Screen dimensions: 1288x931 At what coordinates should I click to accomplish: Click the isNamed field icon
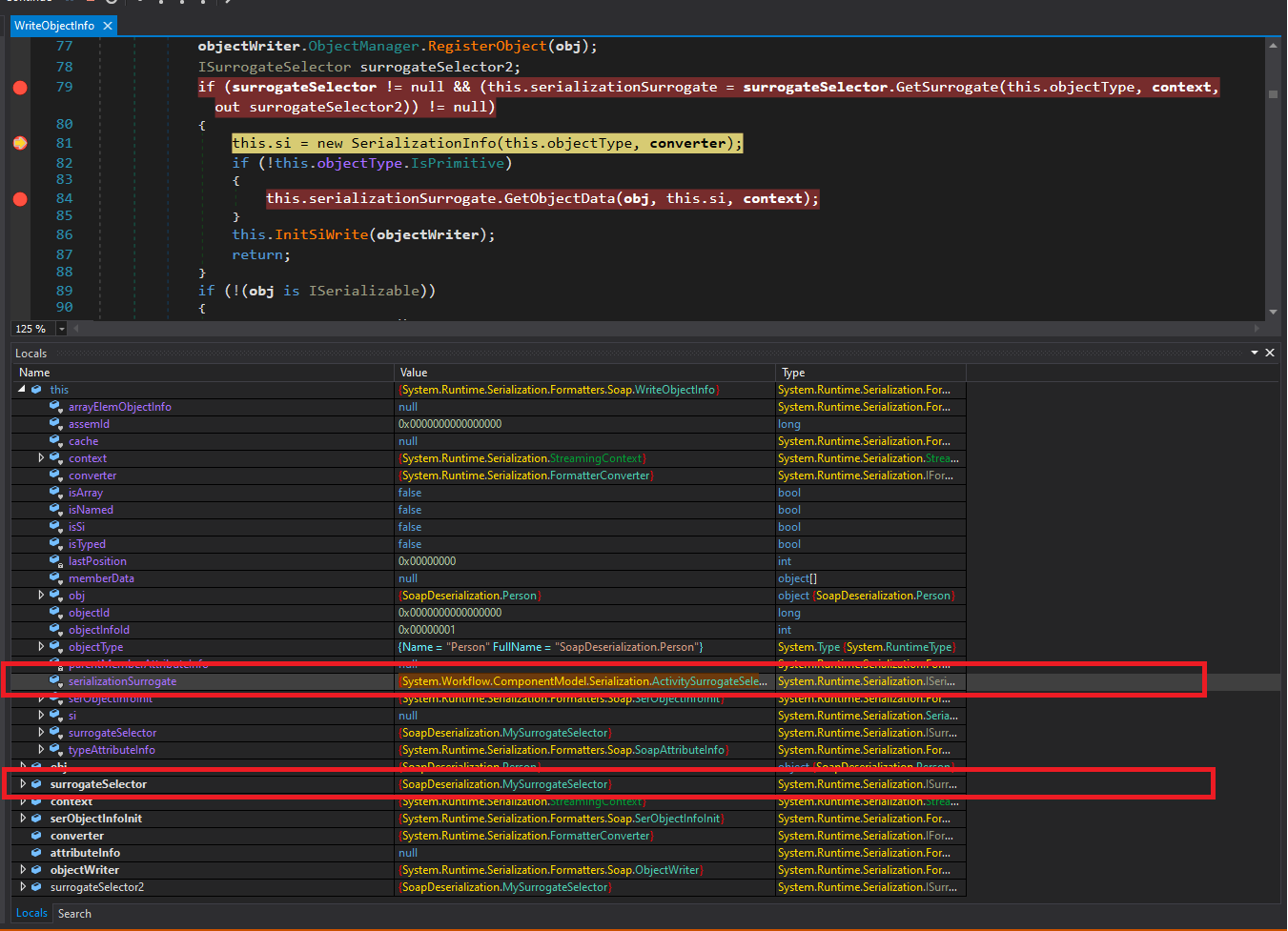pos(55,510)
